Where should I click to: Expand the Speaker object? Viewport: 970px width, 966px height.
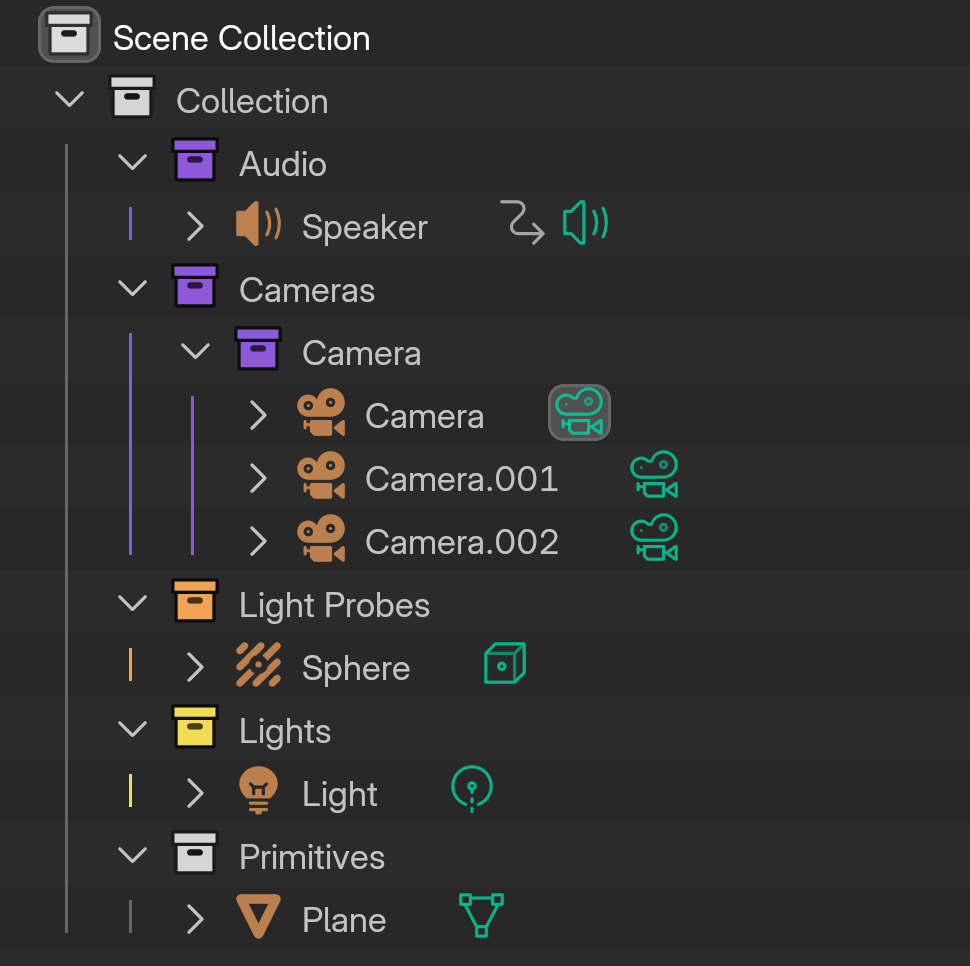195,226
